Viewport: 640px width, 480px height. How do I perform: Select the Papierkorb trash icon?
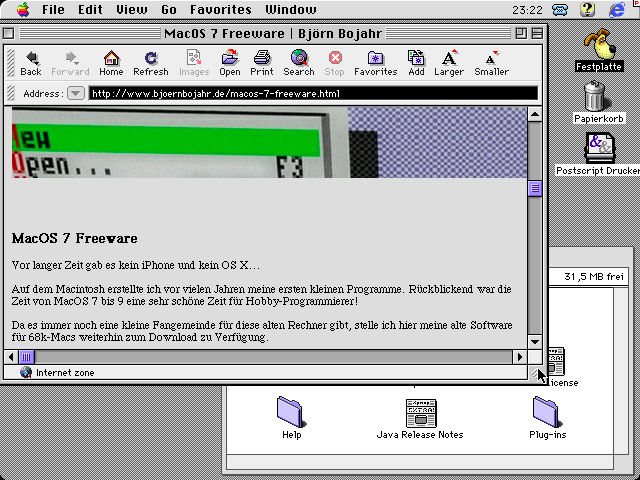pos(598,102)
